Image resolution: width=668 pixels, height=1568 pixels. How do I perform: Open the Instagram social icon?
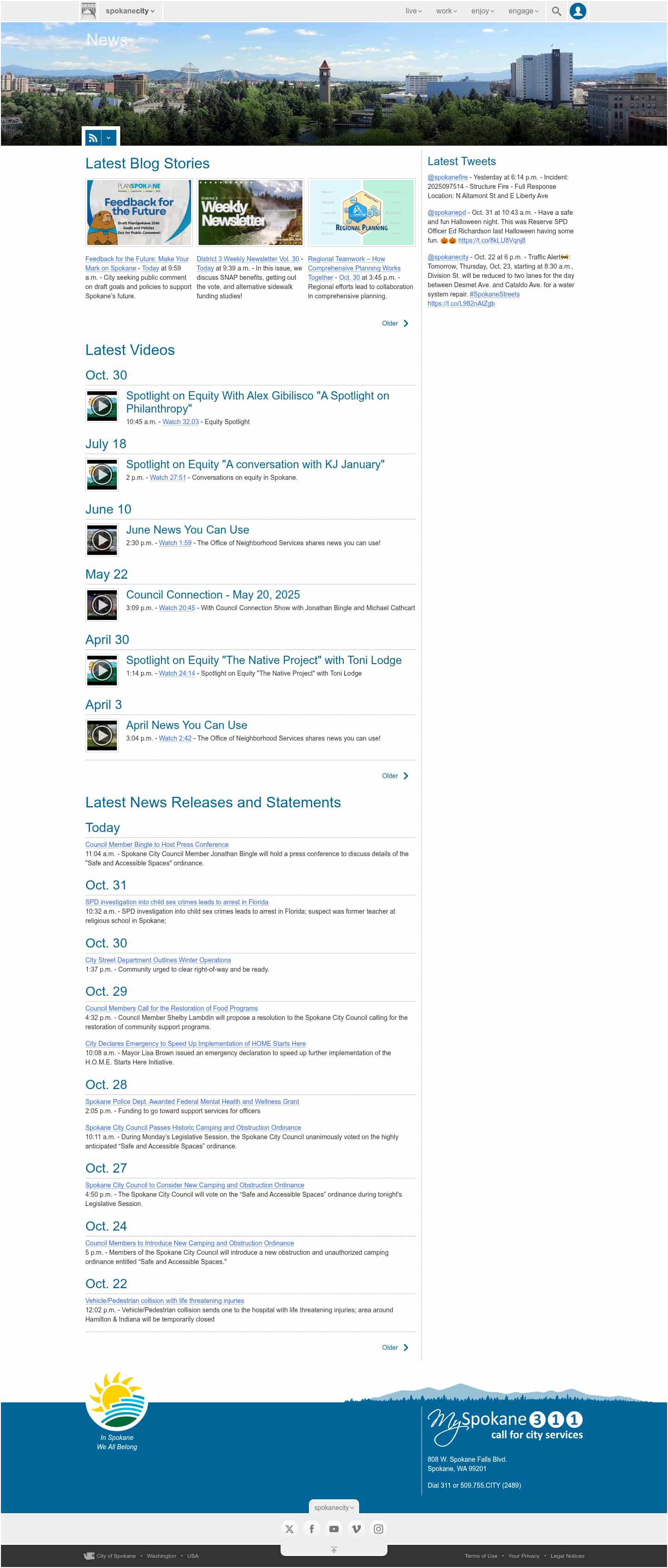[x=379, y=1529]
